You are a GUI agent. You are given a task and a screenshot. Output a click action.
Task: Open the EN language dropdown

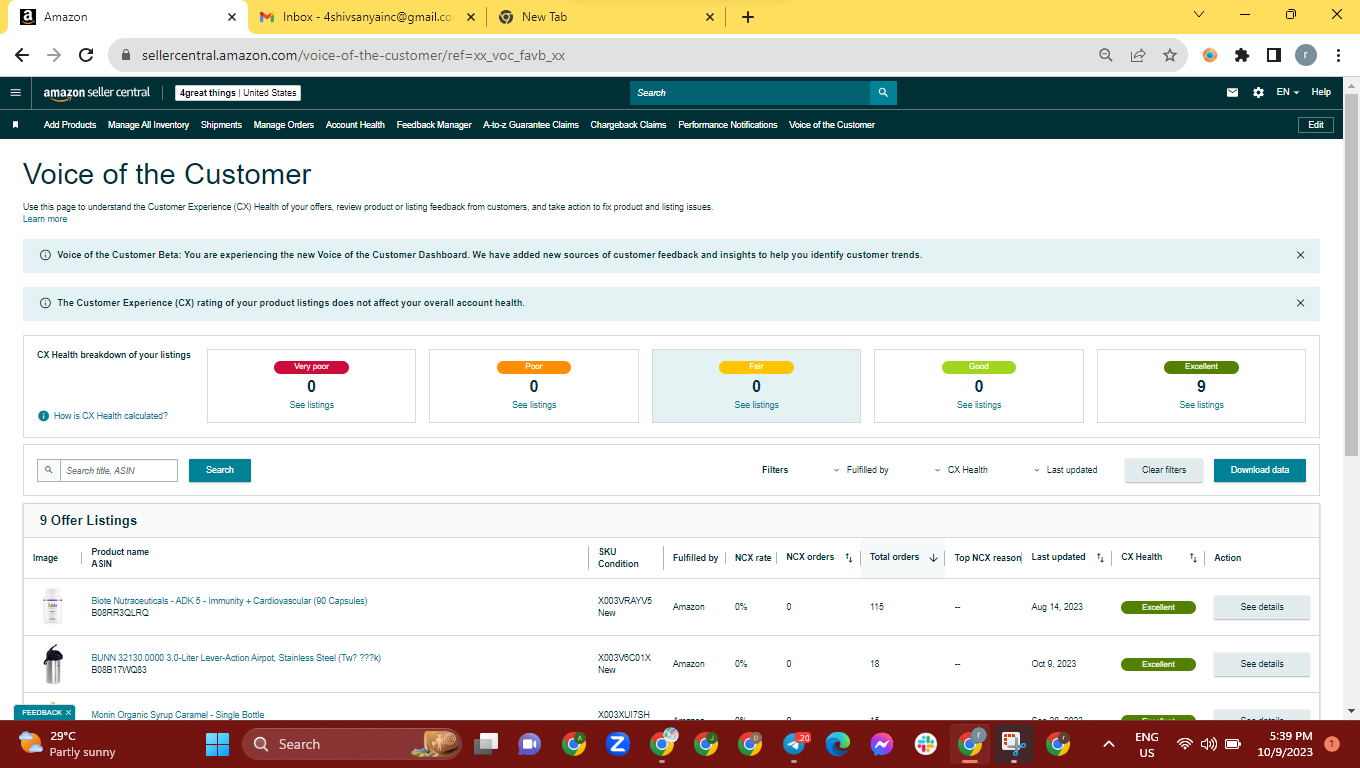coord(1287,93)
